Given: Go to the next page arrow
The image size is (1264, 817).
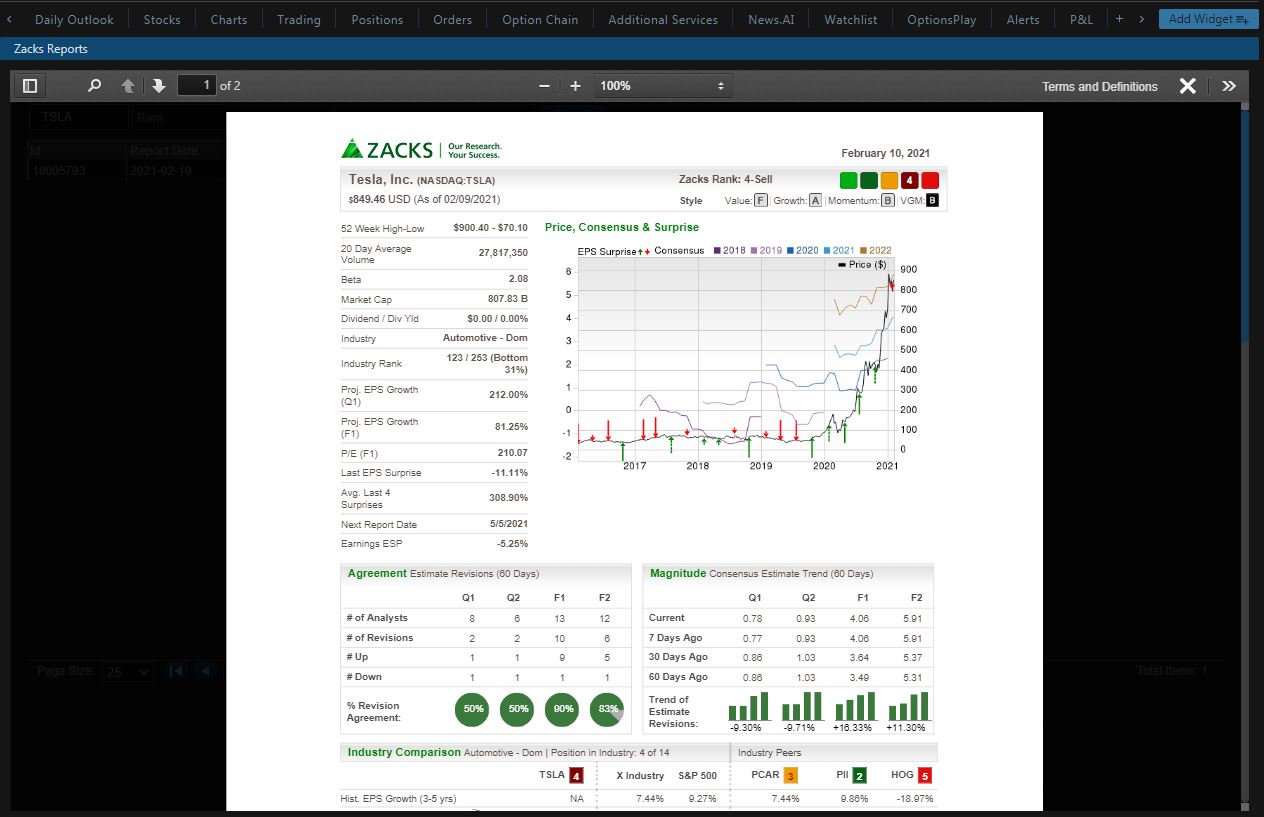Looking at the screenshot, I should tap(159, 85).
